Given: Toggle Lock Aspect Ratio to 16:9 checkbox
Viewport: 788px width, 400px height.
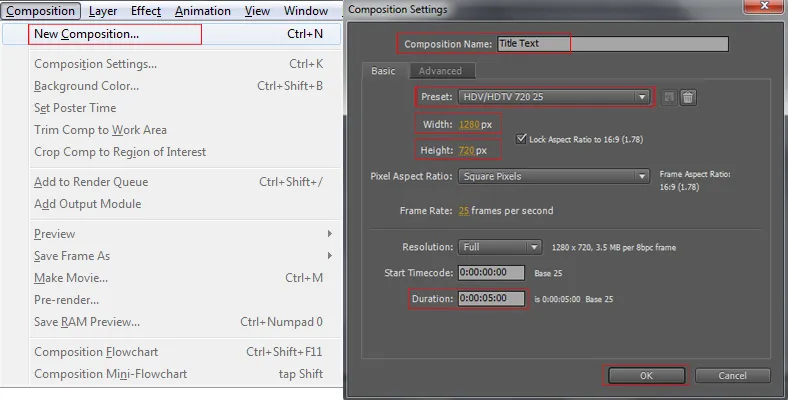Looking at the screenshot, I should point(521,138).
